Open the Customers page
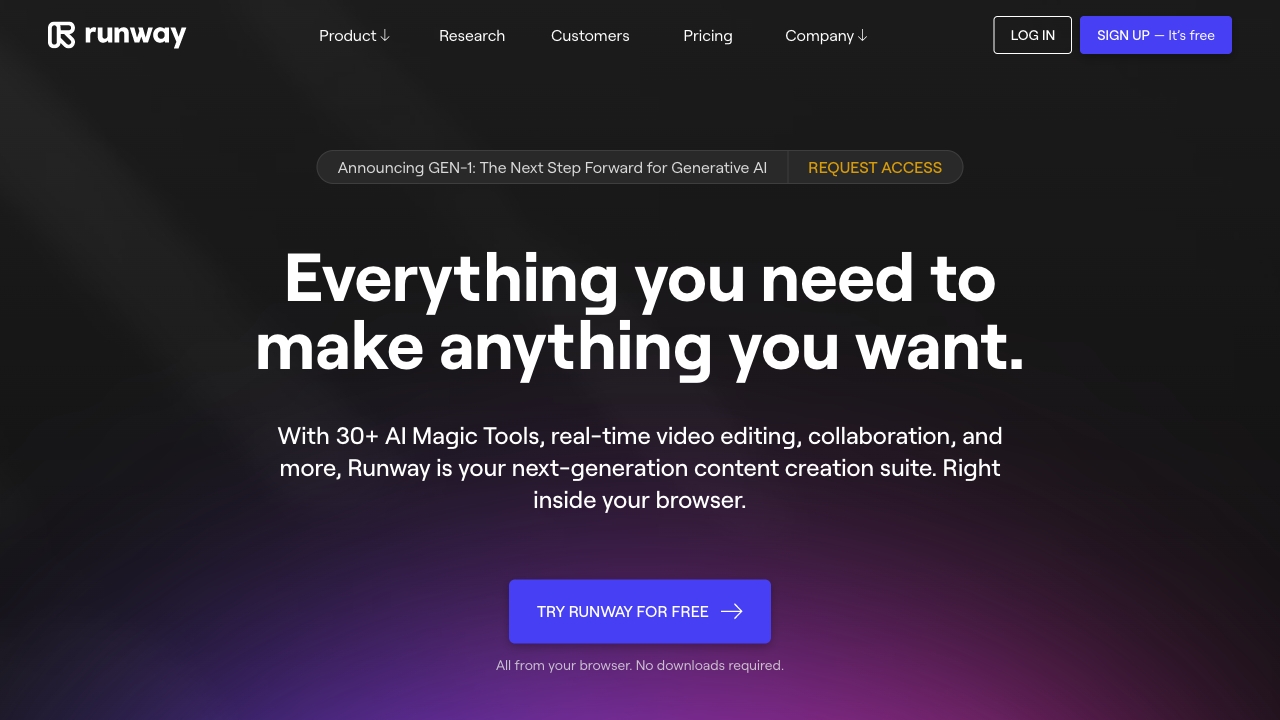 coord(590,36)
